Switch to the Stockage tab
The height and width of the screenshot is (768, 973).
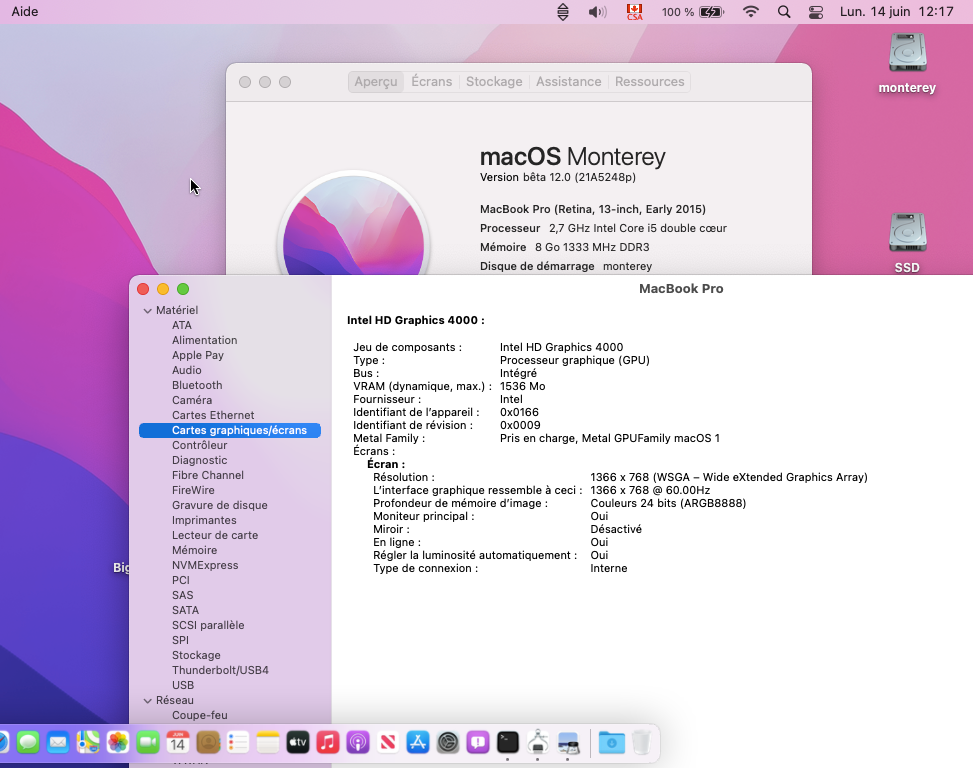point(494,81)
